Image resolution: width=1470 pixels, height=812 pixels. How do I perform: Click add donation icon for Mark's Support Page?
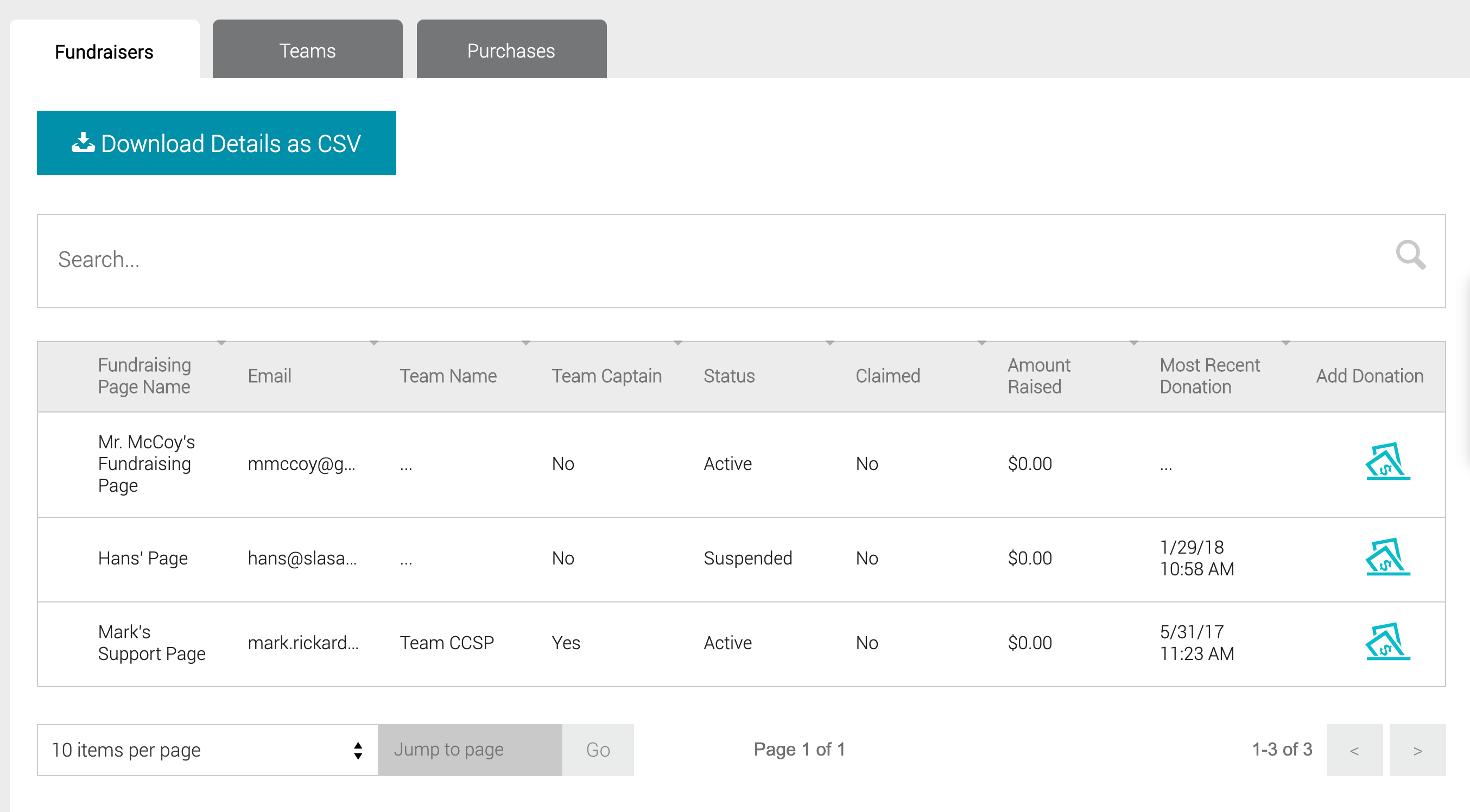tap(1387, 642)
